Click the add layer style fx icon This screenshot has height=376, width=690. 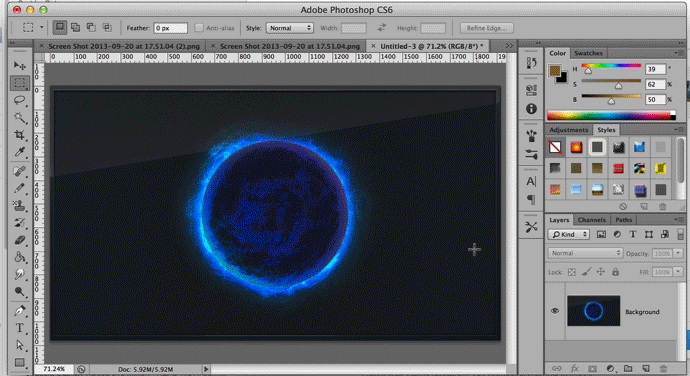pyautogui.click(x=574, y=369)
